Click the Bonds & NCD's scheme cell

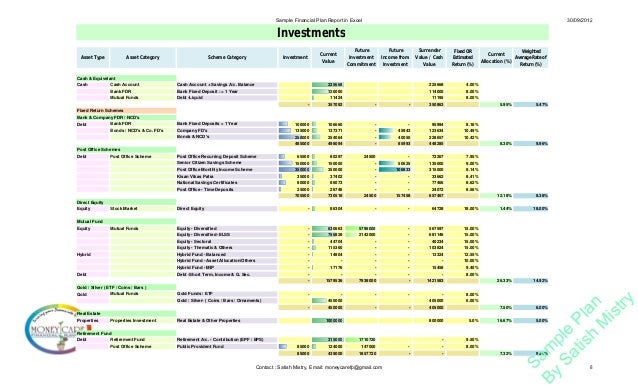click(x=227, y=137)
